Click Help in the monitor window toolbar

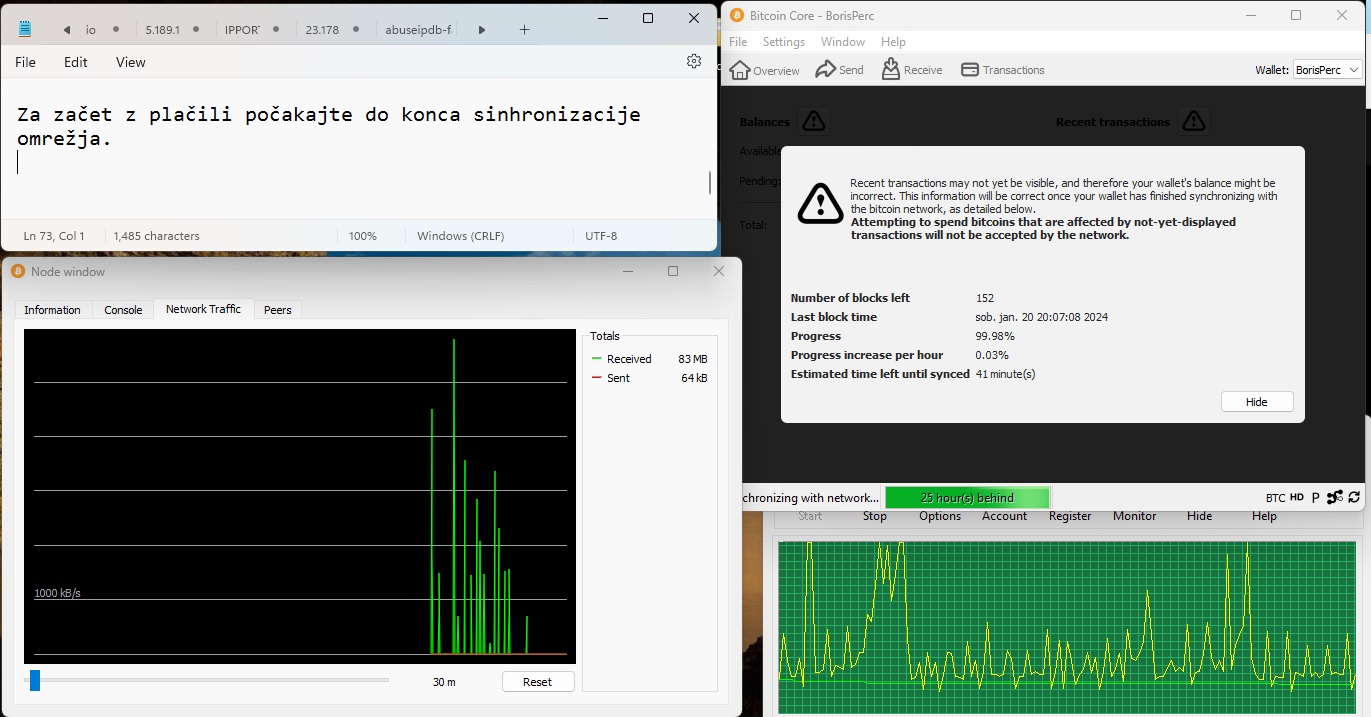[1265, 516]
